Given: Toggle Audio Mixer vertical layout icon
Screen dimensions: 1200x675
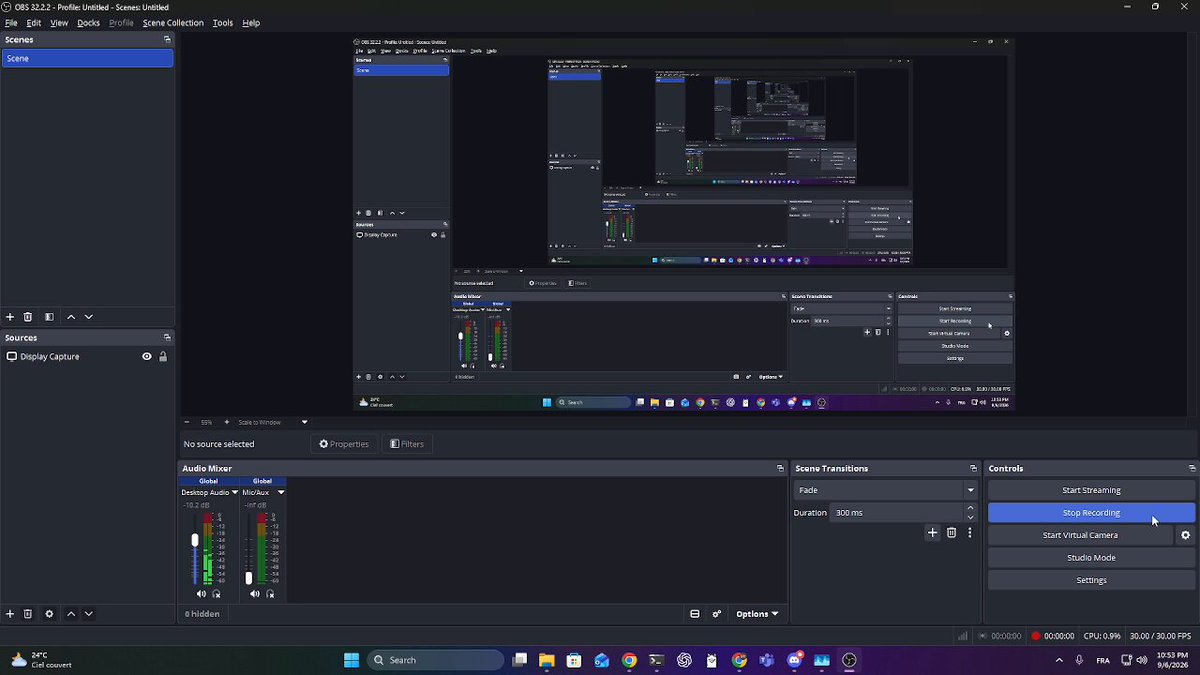Looking at the screenshot, I should point(695,614).
